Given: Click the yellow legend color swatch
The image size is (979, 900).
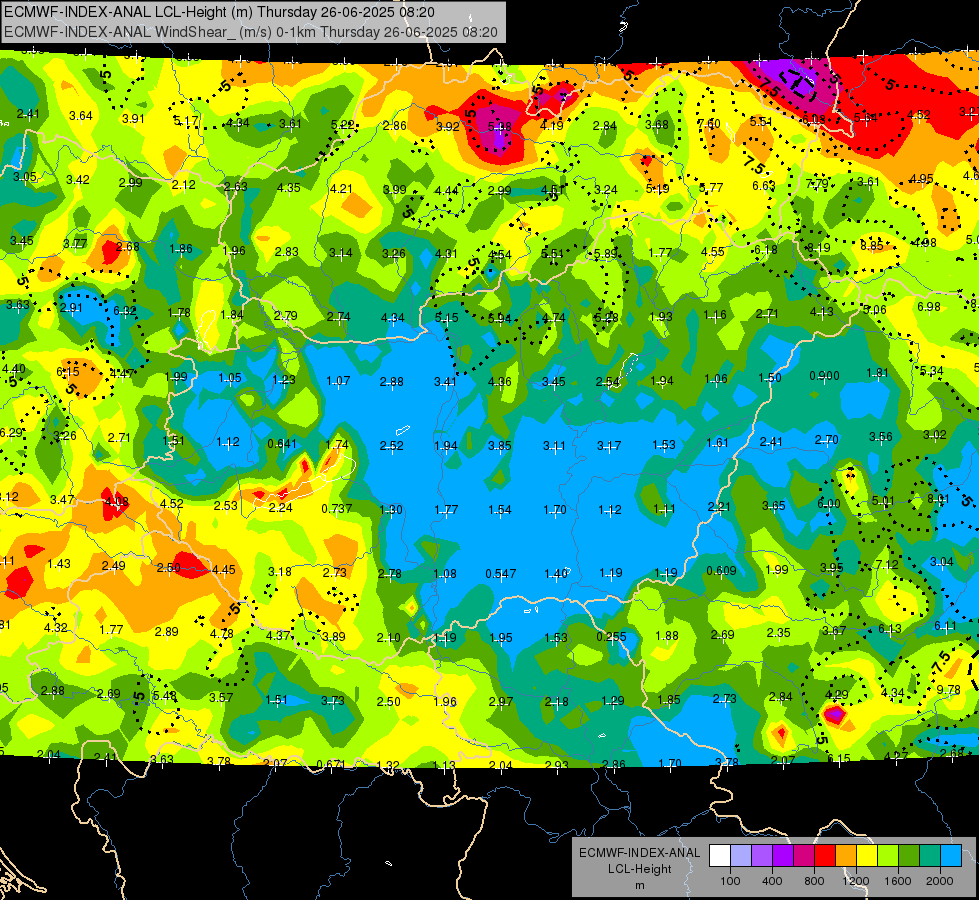Looking at the screenshot, I should [867, 855].
